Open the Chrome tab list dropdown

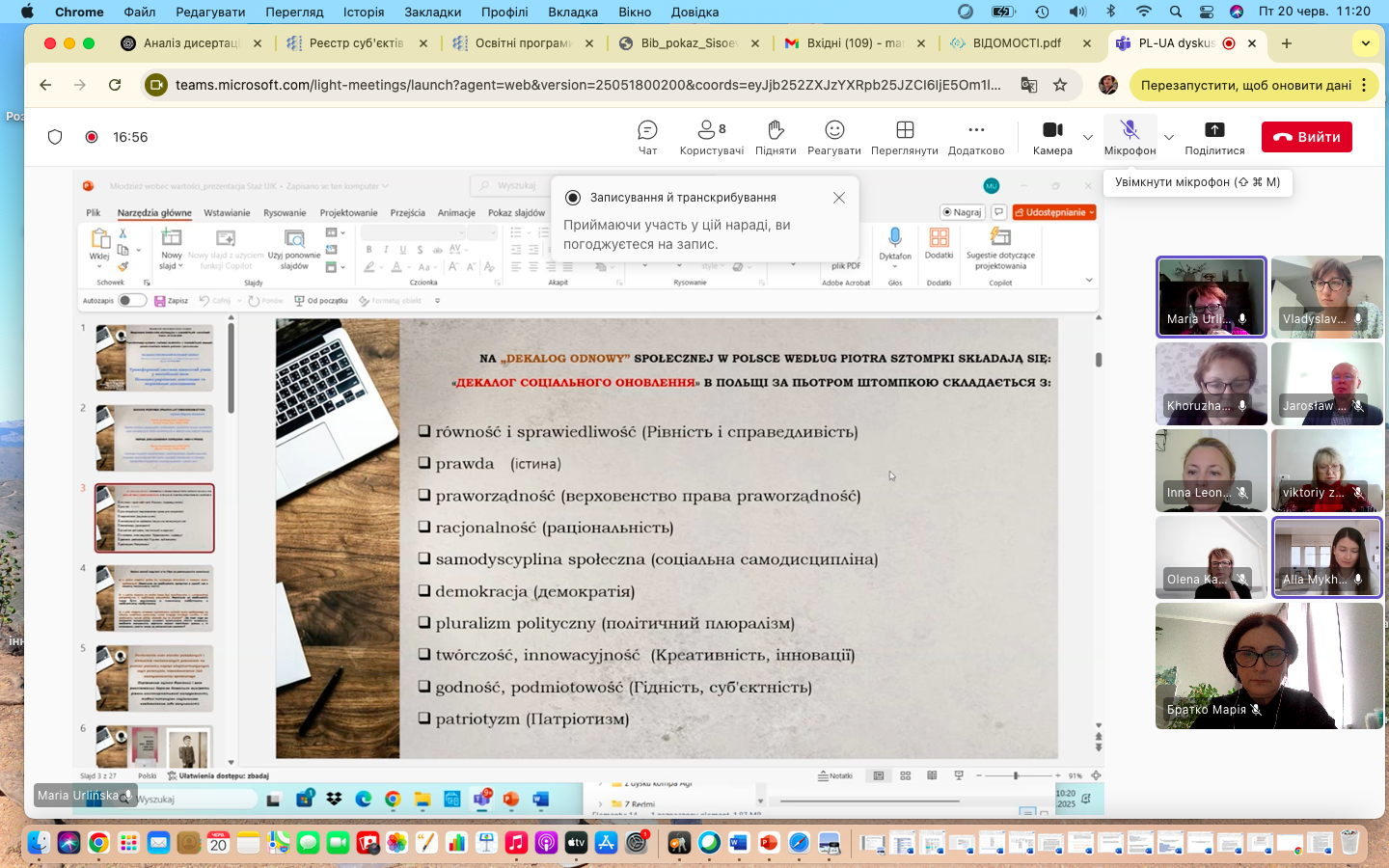click(x=1365, y=43)
